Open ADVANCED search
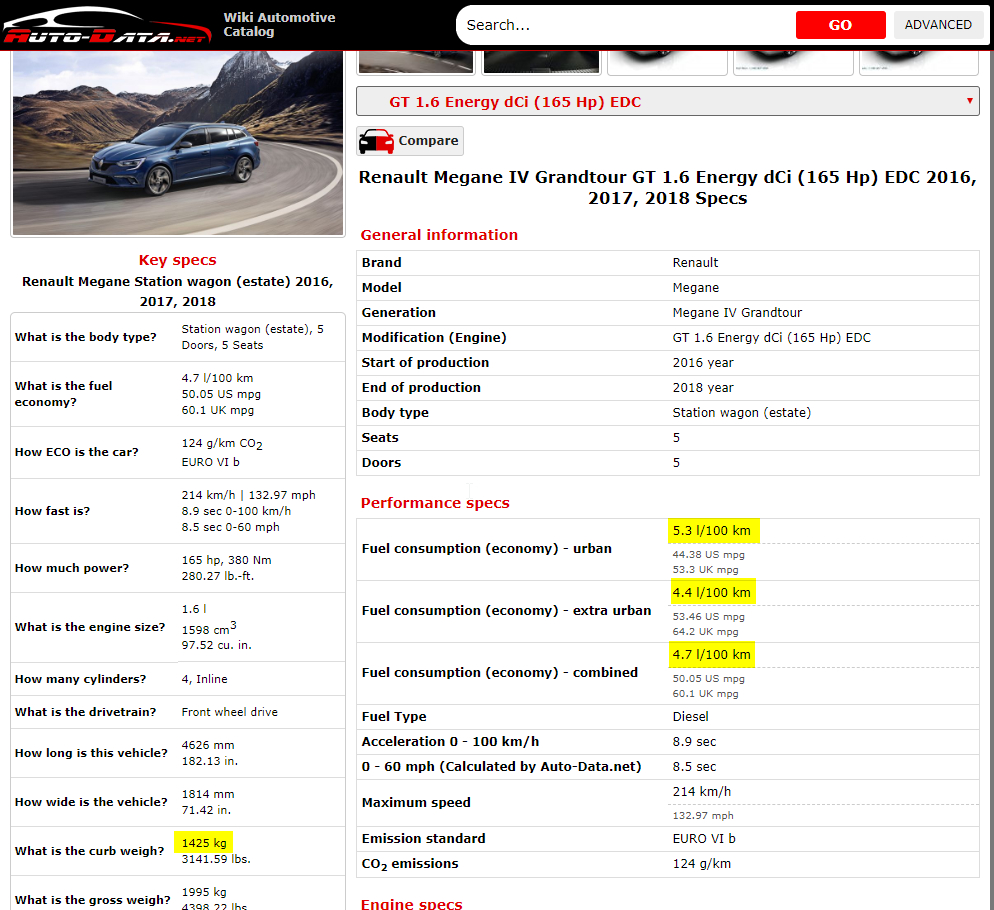994x910 pixels. pyautogui.click(x=938, y=25)
